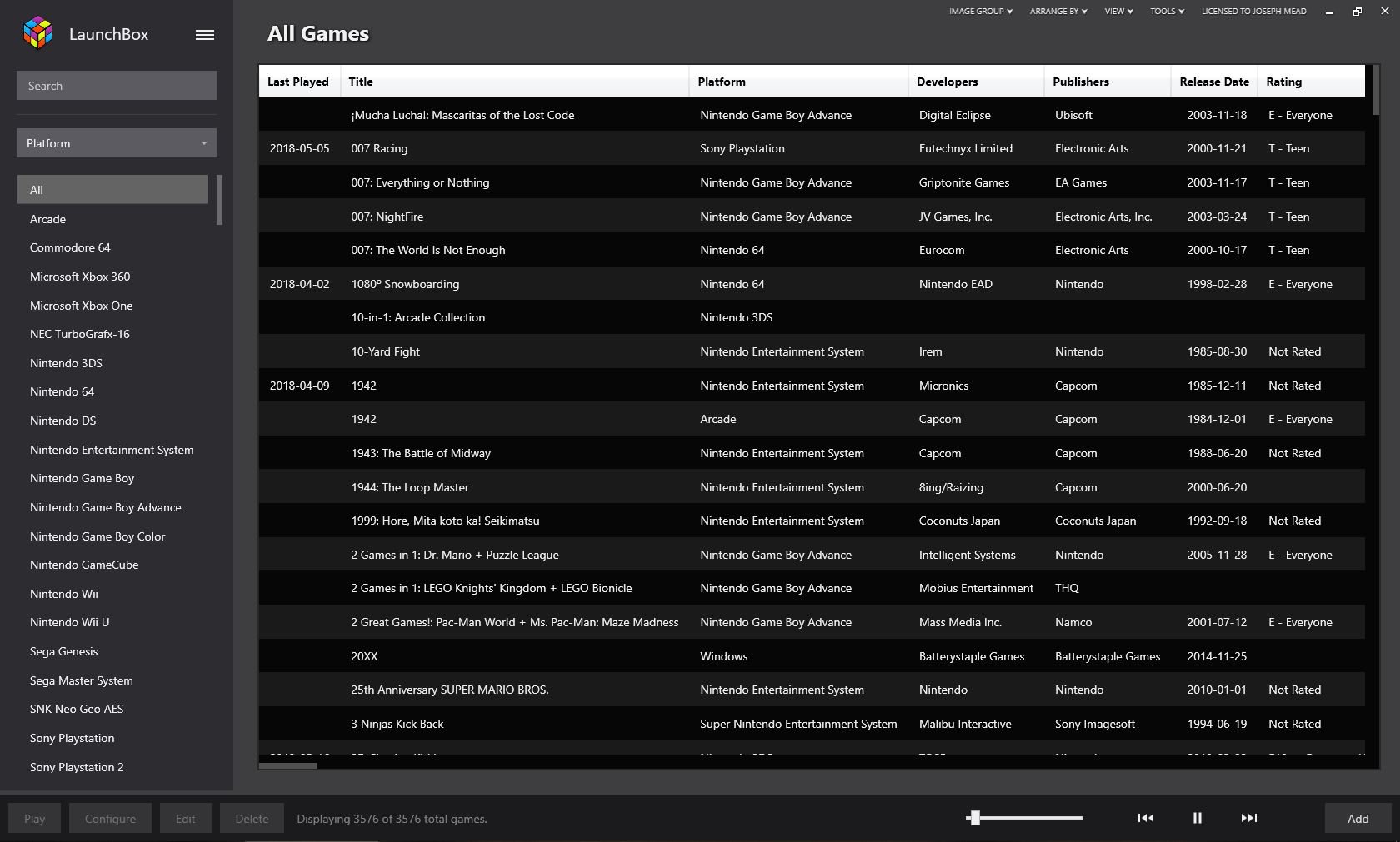The height and width of the screenshot is (842, 1400).
Task: Sort by Developers column header
Action: tap(976, 82)
